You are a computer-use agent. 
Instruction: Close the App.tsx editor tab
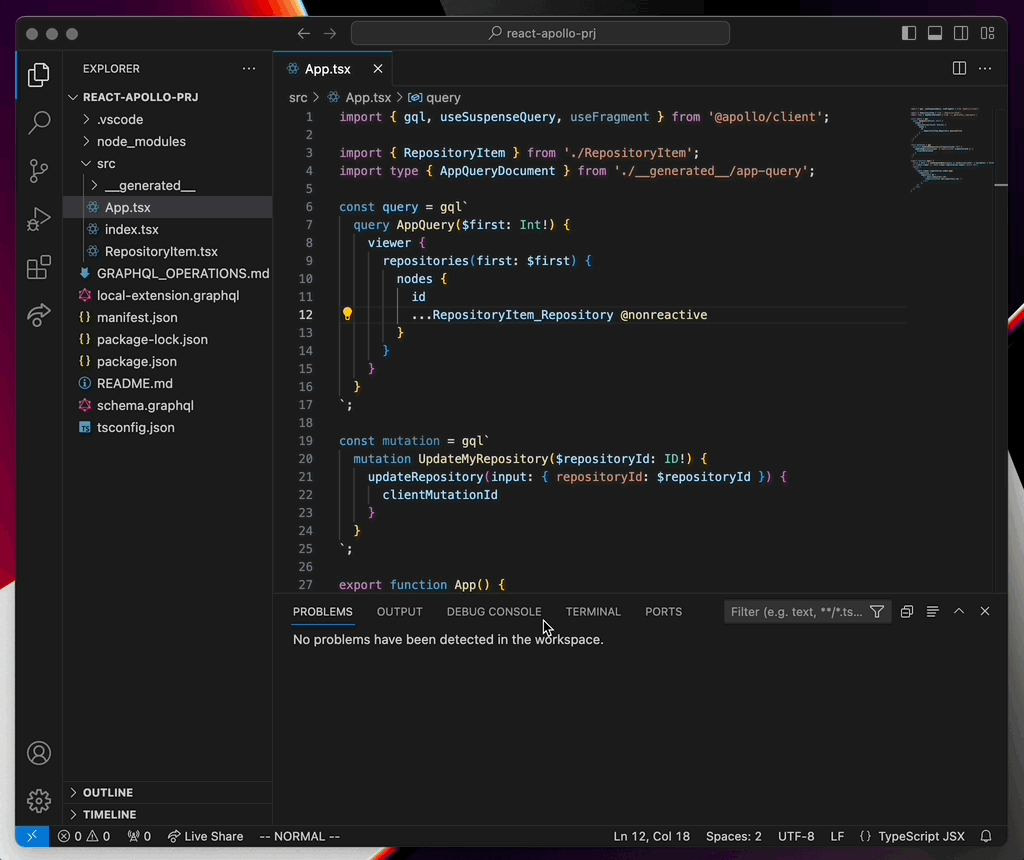(x=377, y=69)
